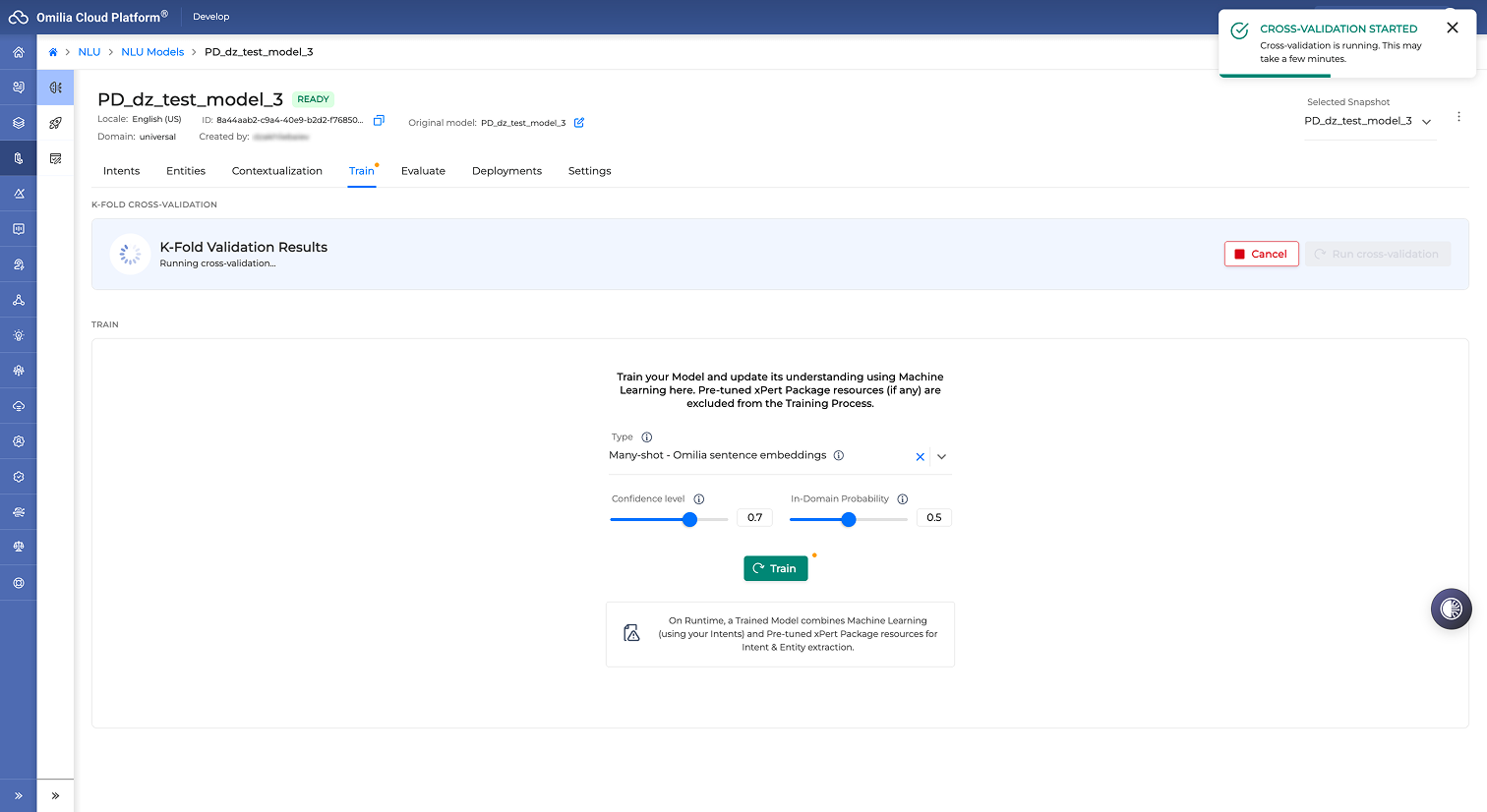The height and width of the screenshot is (812, 1487).
Task: Open the connected nodes sidebar icon
Action: [x=18, y=300]
